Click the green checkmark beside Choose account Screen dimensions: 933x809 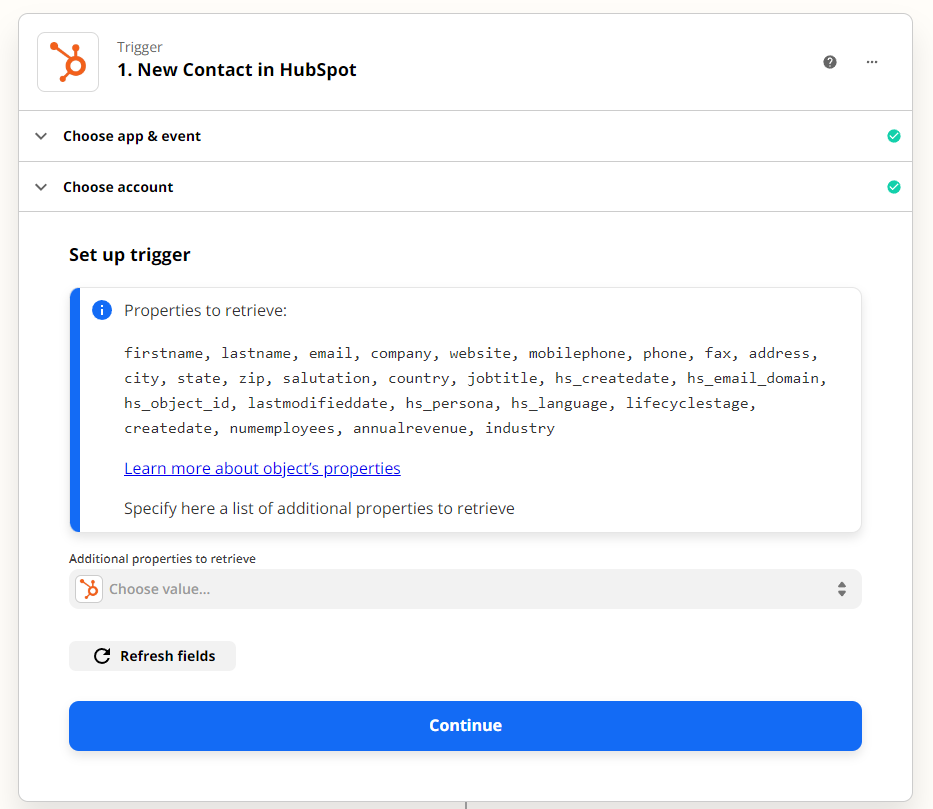pos(893,187)
